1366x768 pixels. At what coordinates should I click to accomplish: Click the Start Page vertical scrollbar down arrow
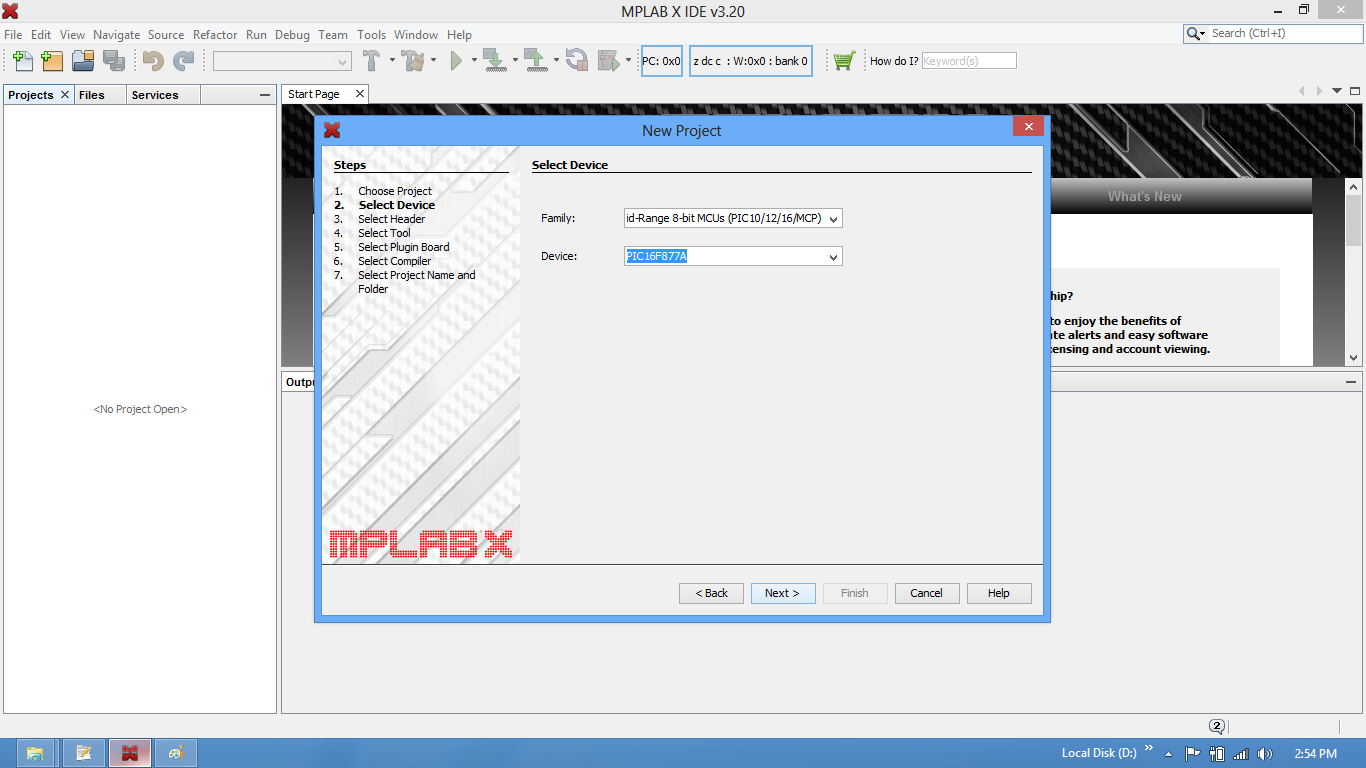tap(1354, 357)
